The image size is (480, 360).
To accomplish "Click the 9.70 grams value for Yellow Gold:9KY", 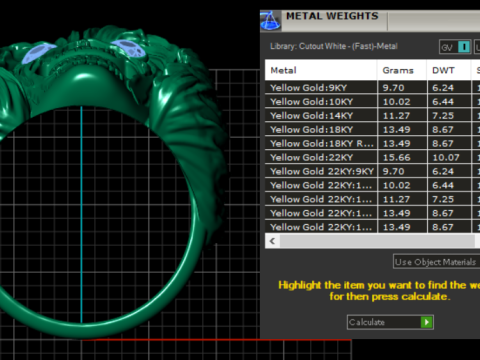I will [x=393, y=88].
